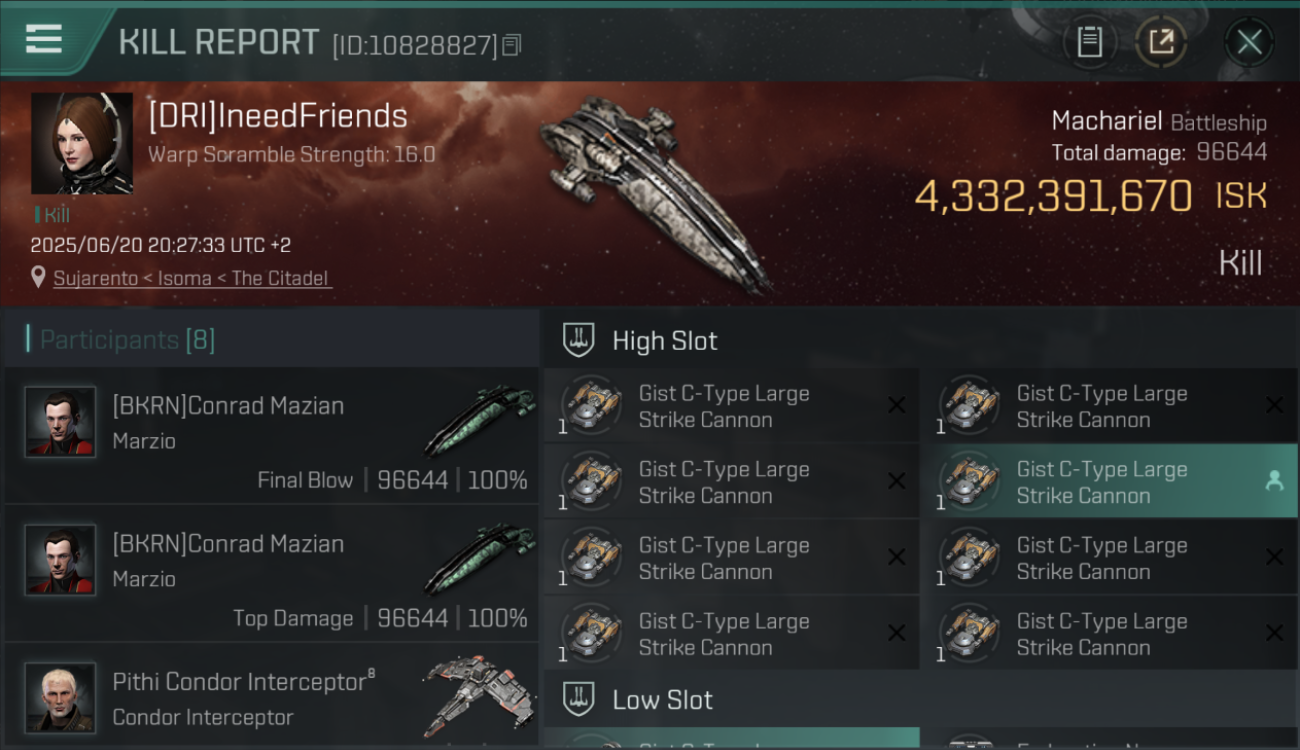Close the Kill Report window
This screenshot has height=750, width=1300.
click(1249, 42)
